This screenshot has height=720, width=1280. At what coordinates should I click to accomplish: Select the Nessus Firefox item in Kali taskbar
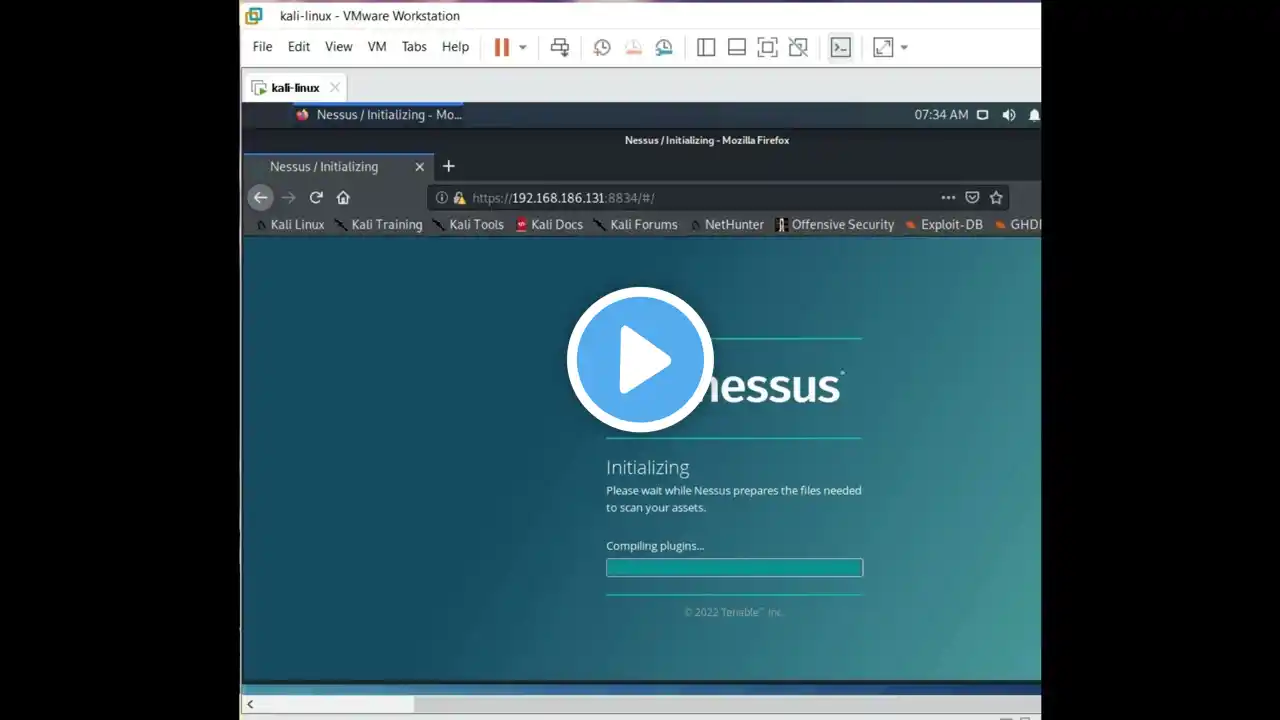point(378,115)
